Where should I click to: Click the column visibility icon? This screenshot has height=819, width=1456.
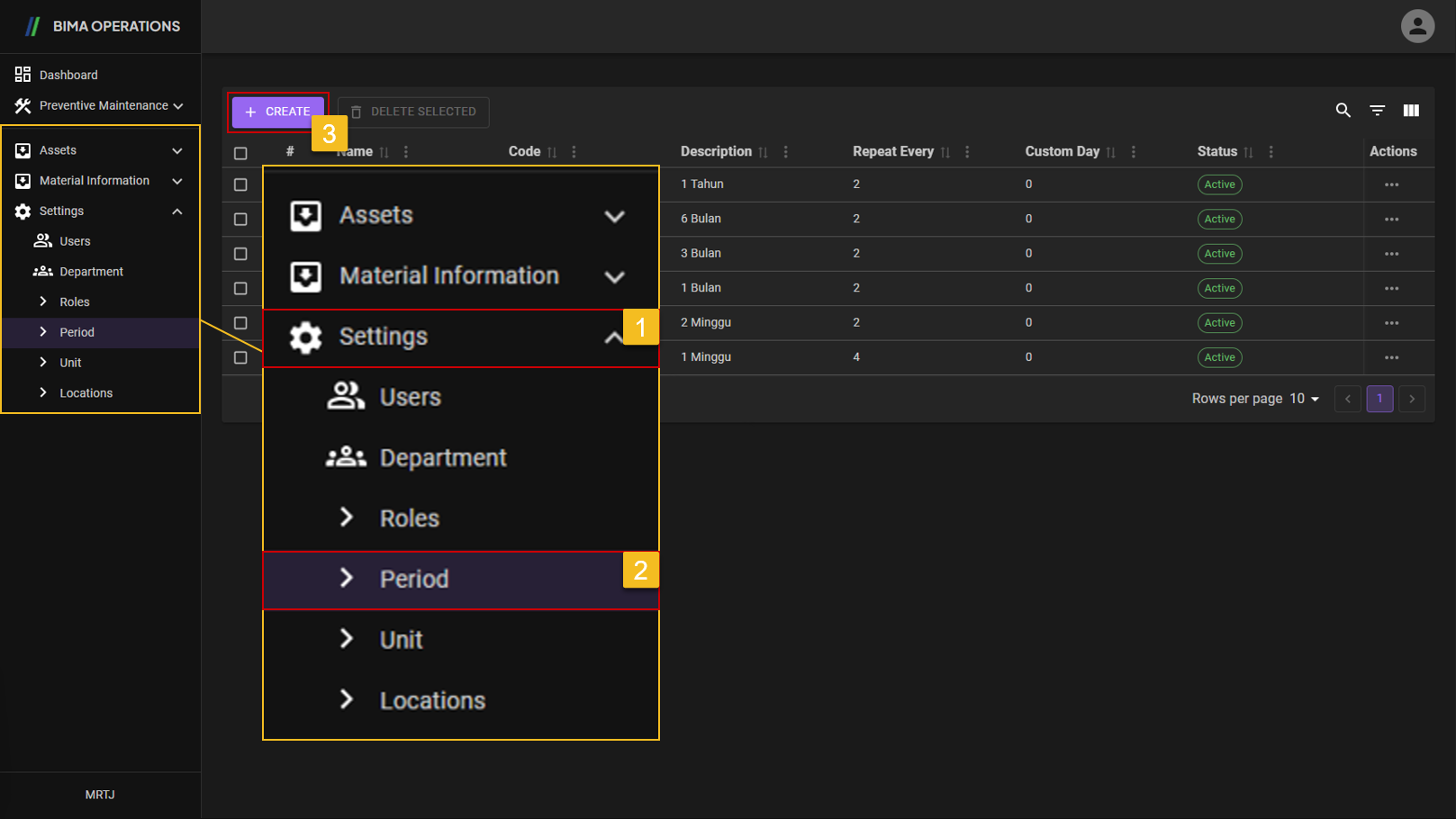point(1410,111)
